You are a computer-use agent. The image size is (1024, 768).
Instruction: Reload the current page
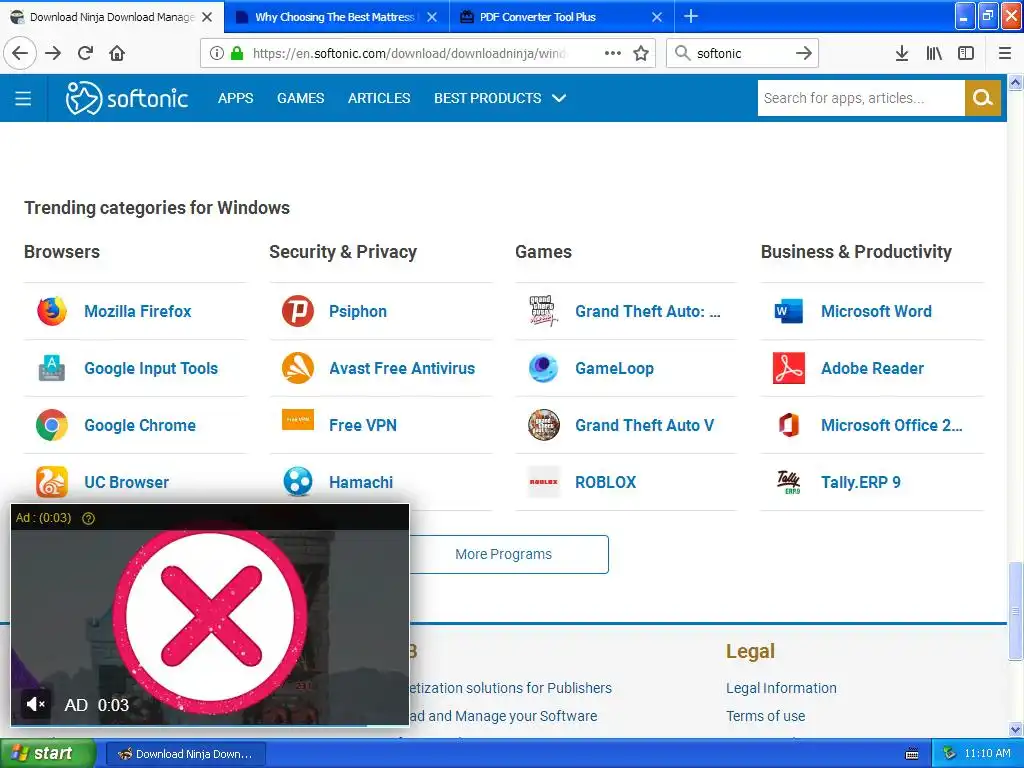tap(85, 53)
